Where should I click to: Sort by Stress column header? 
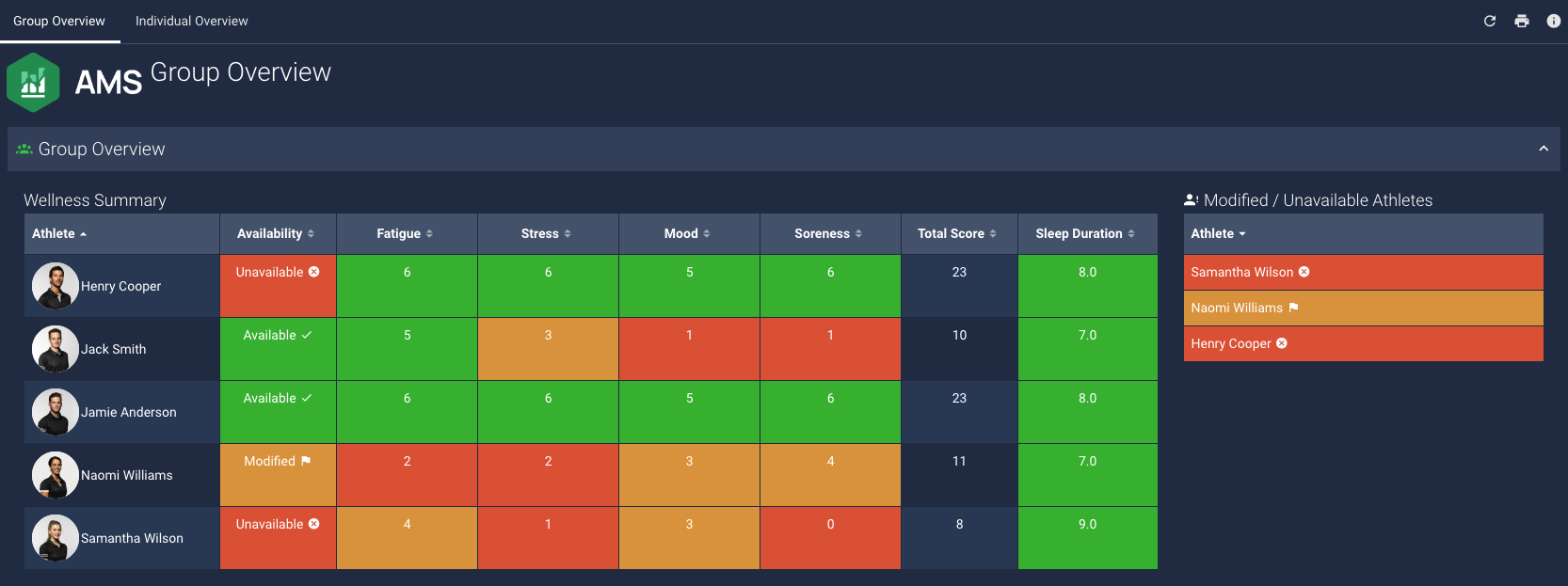[x=547, y=233]
